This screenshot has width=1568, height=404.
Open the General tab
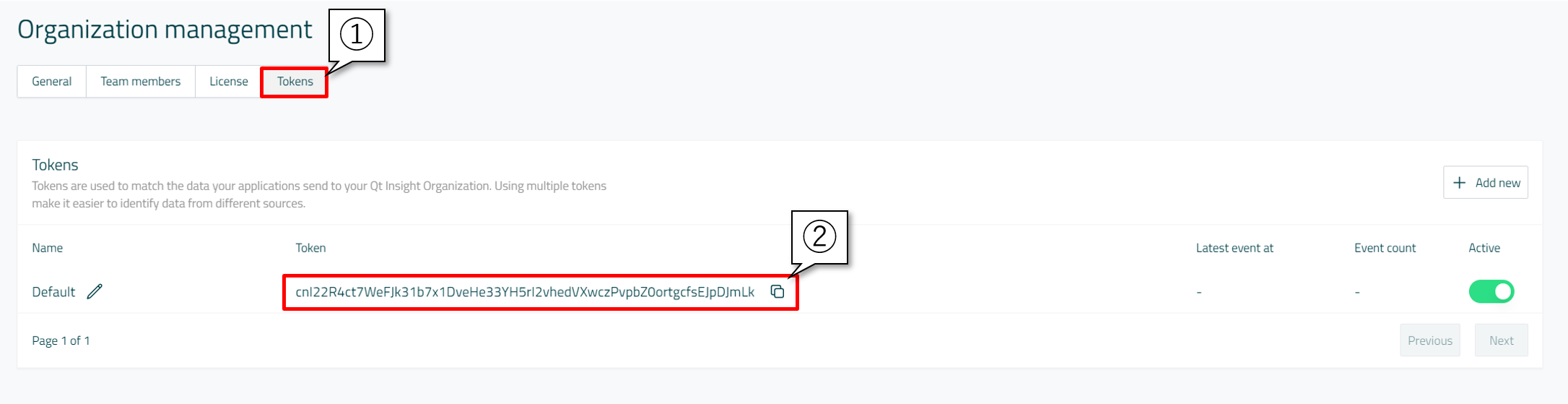[x=51, y=81]
